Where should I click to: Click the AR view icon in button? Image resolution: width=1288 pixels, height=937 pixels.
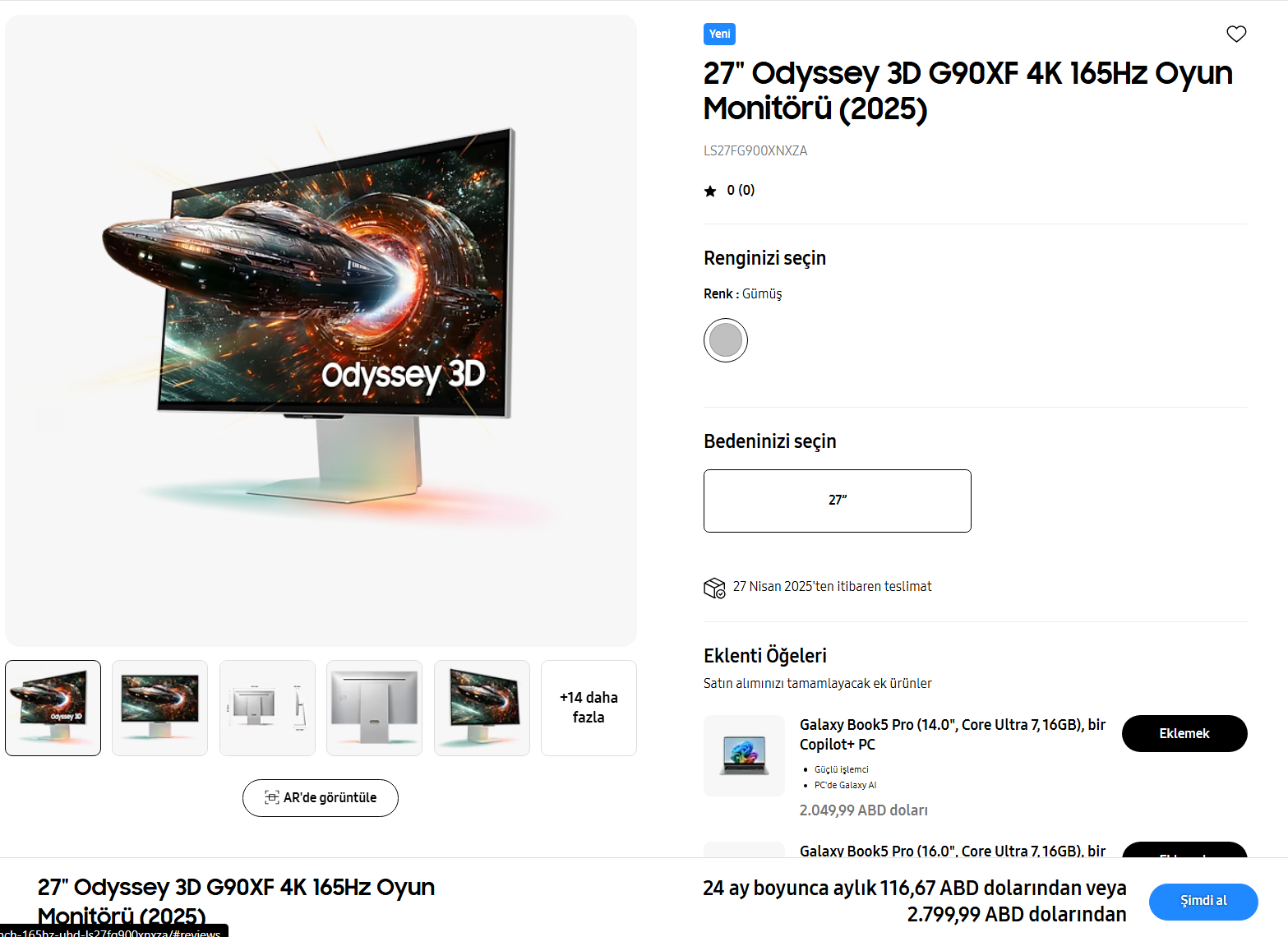coord(272,797)
